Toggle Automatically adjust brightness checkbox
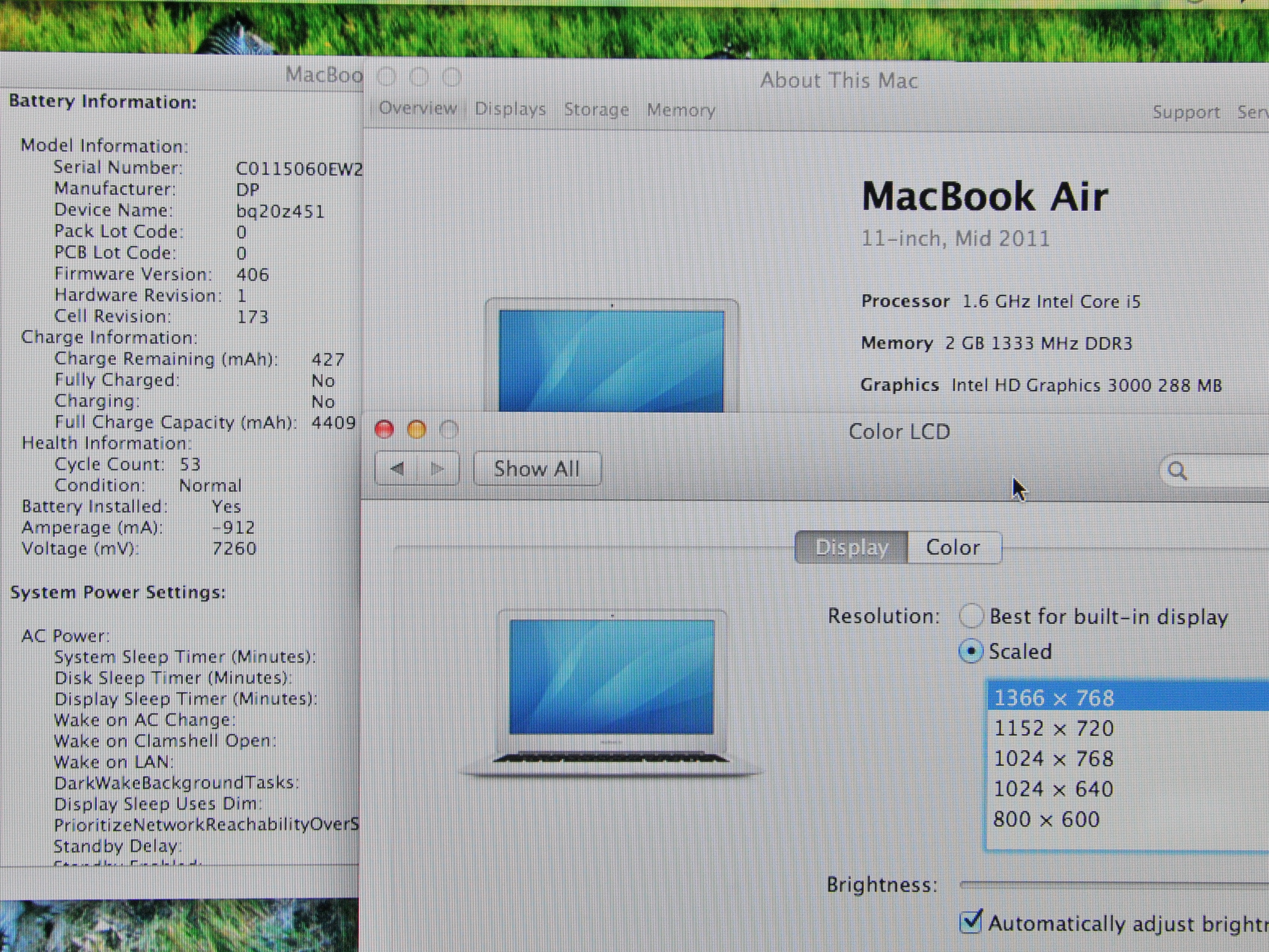This screenshot has height=952, width=1269. [971, 923]
